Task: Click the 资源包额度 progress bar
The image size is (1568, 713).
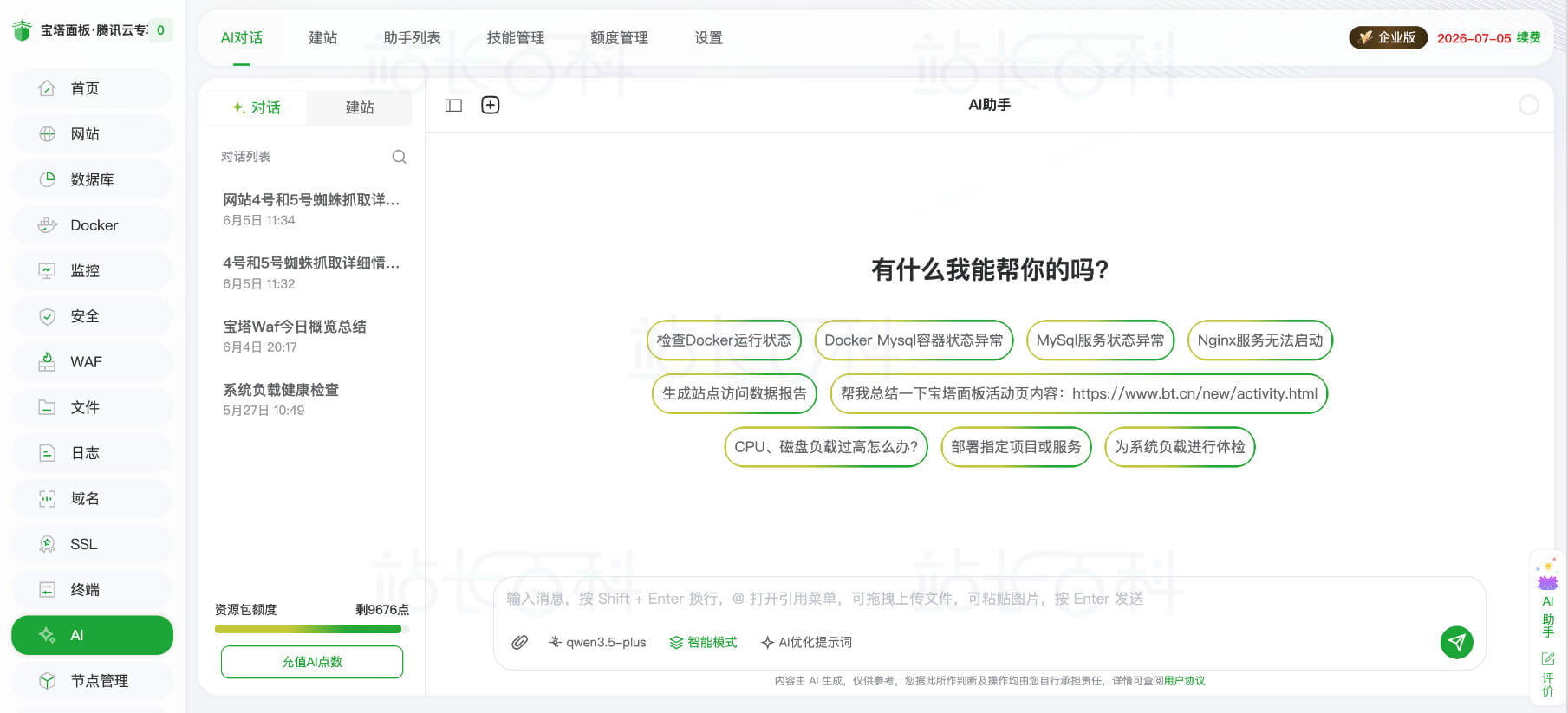Action: pos(312,629)
